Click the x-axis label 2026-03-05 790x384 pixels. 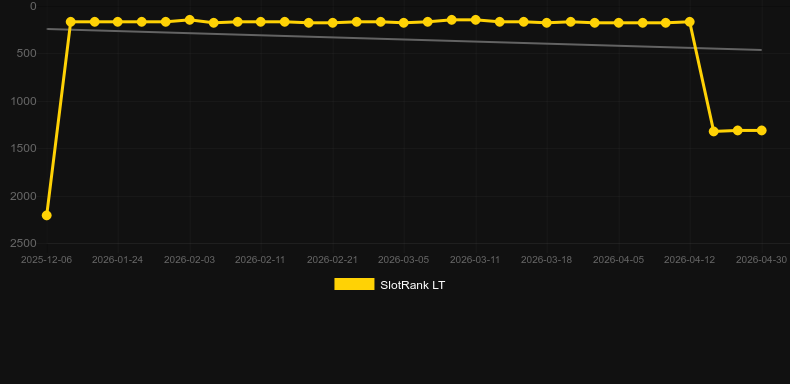(404, 260)
